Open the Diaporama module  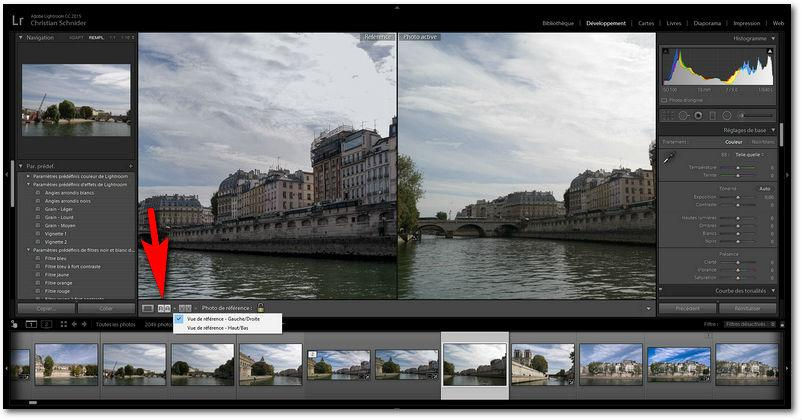707,24
